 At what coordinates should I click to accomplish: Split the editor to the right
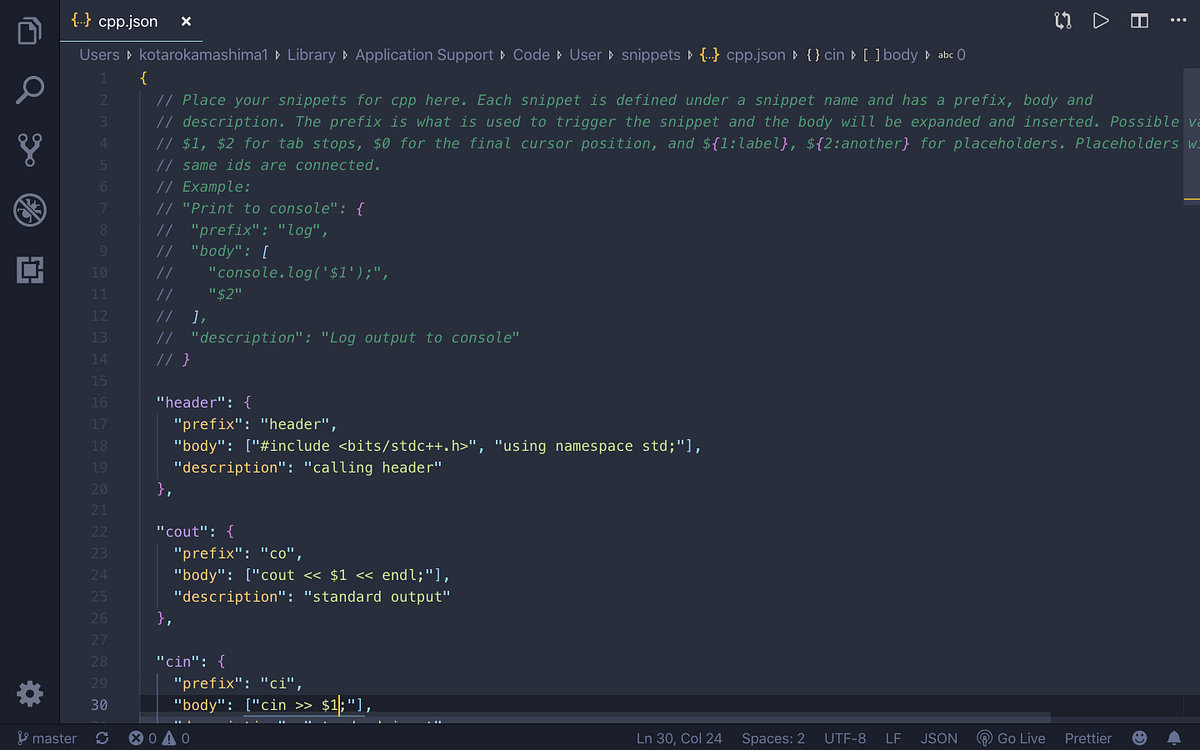click(1139, 20)
